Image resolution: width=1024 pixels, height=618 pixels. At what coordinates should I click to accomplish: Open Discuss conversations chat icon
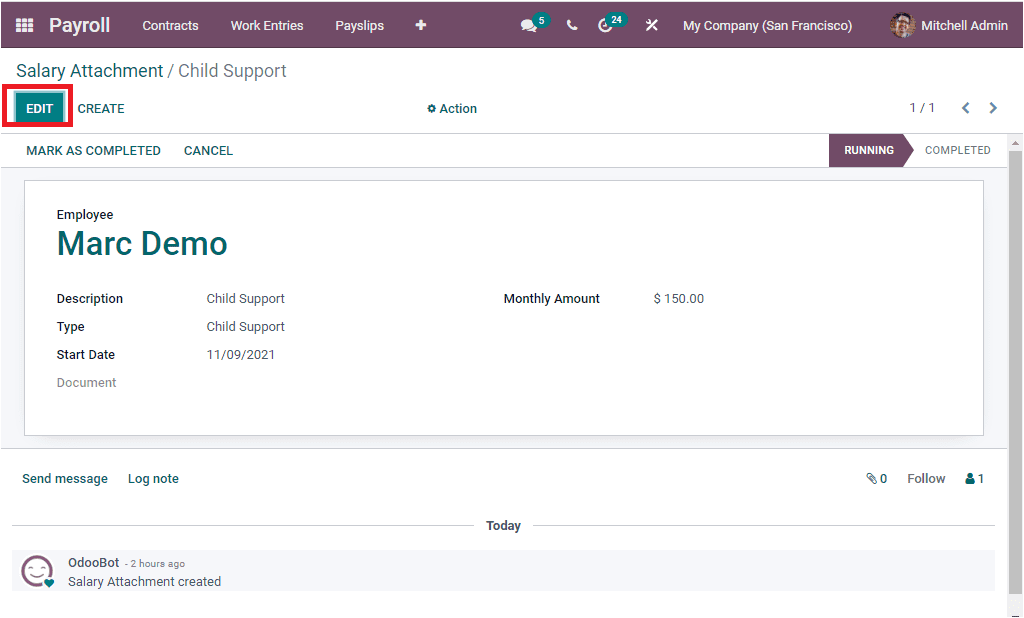point(528,25)
